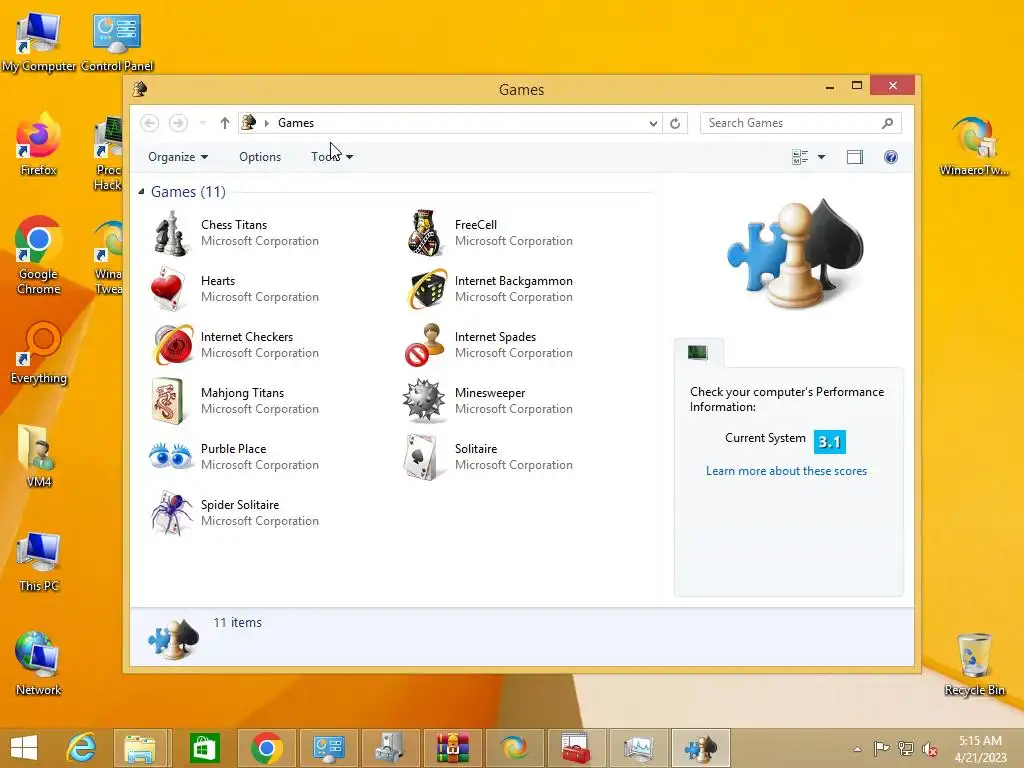Click Learn more about these scores
Screen dimensions: 1024x768
[x=786, y=471]
